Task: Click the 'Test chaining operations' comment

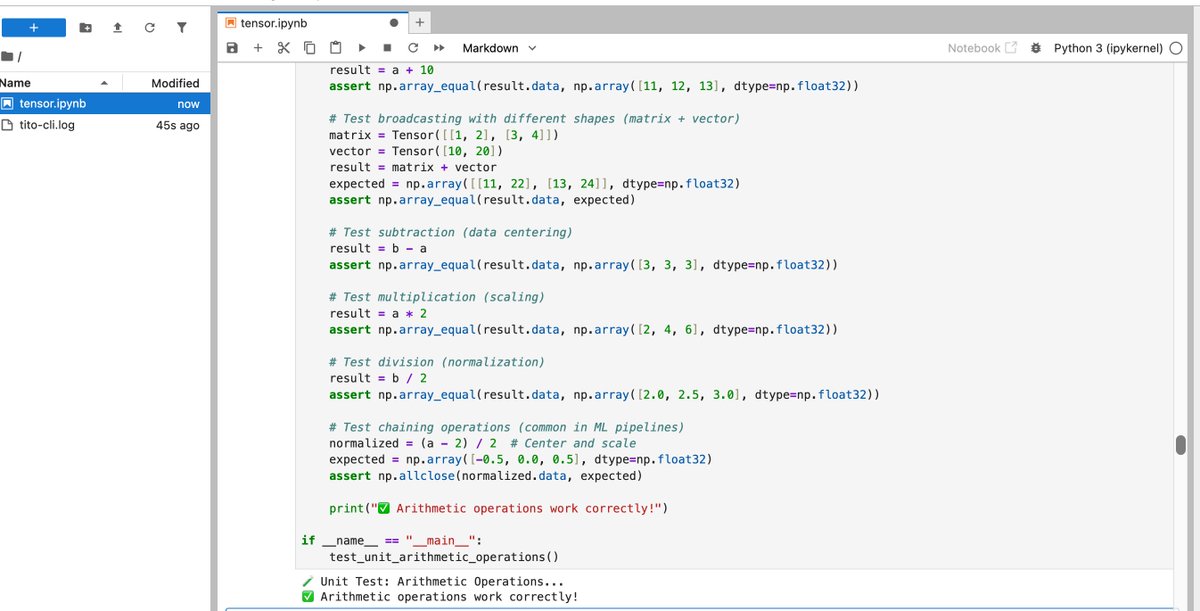Action: coord(507,427)
